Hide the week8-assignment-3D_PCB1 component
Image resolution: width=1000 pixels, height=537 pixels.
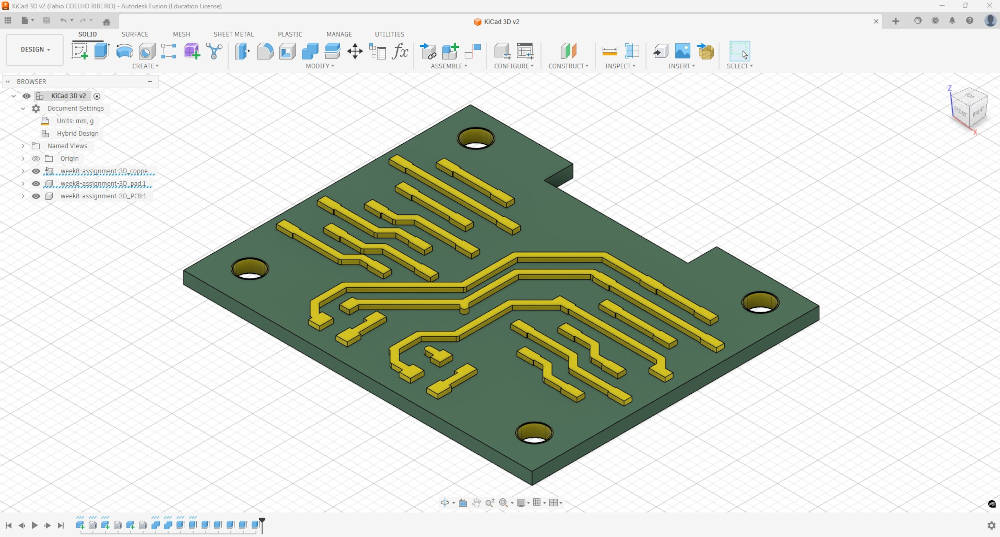tap(36, 196)
